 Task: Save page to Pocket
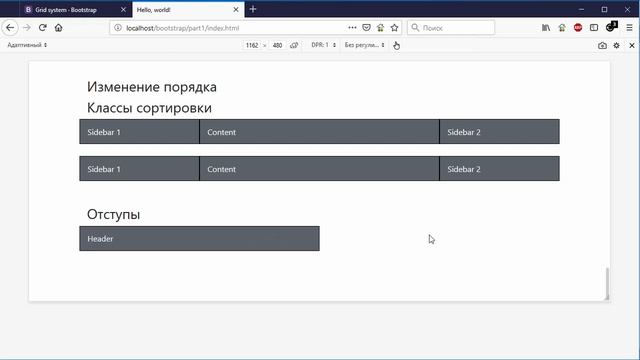coord(367,28)
